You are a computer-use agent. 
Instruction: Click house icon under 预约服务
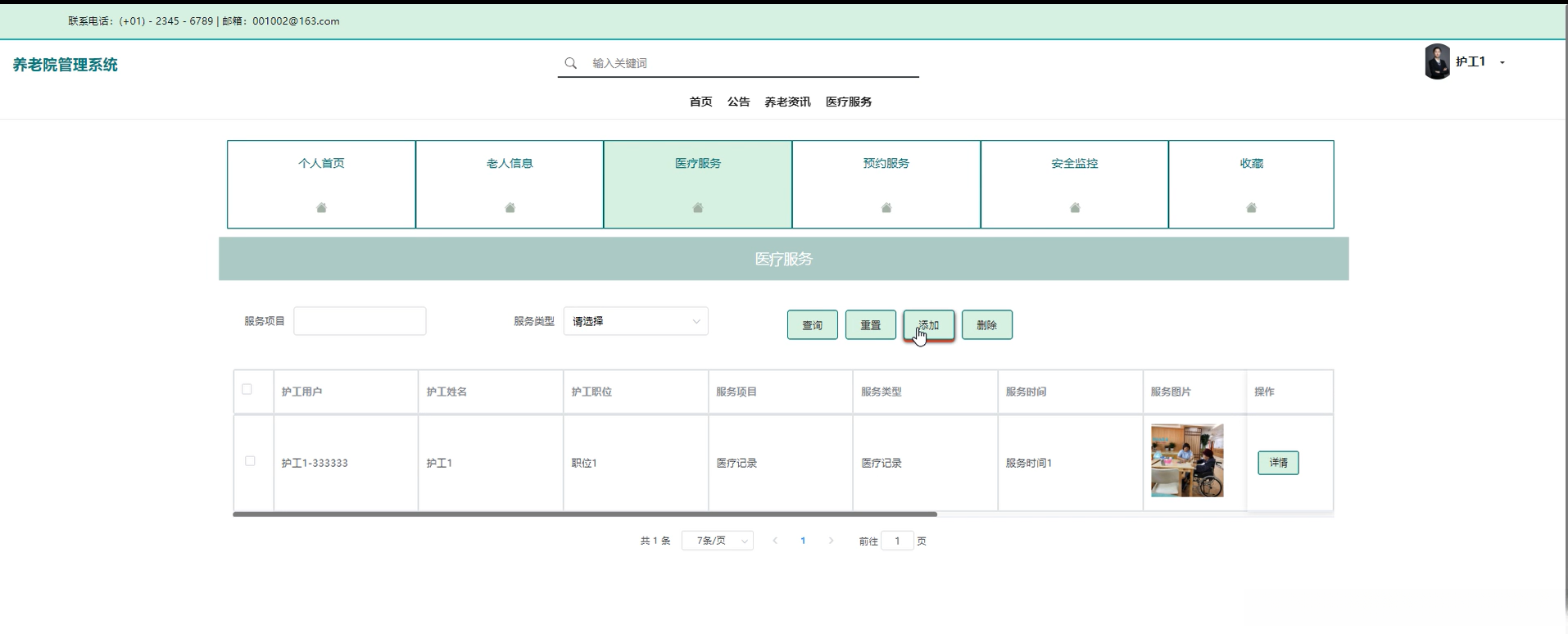(886, 207)
